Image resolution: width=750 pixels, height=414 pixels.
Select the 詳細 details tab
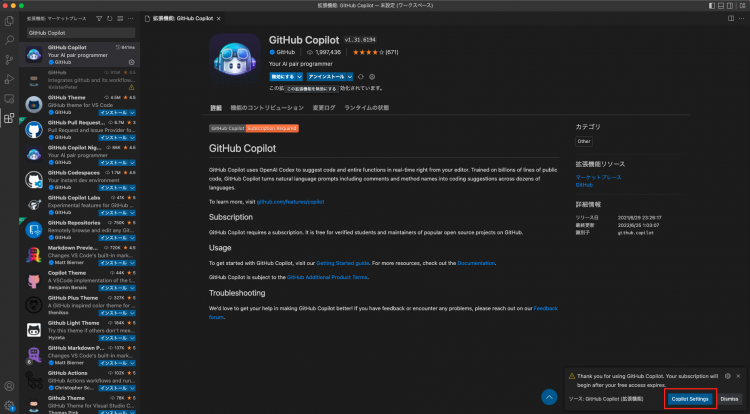pos(216,108)
